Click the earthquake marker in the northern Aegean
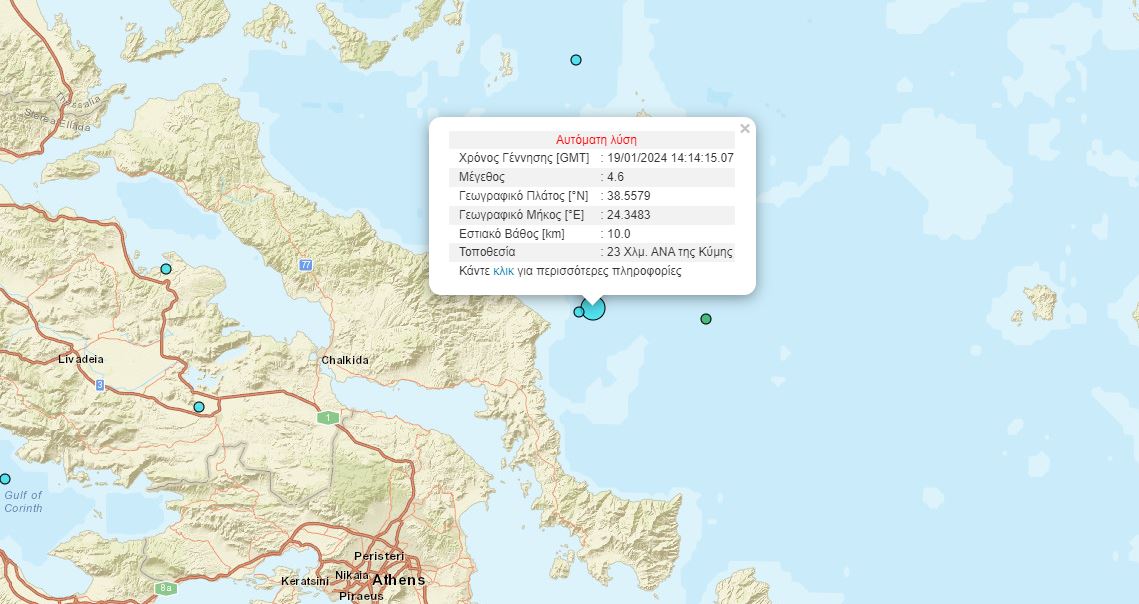The image size is (1139, 604). click(x=576, y=60)
